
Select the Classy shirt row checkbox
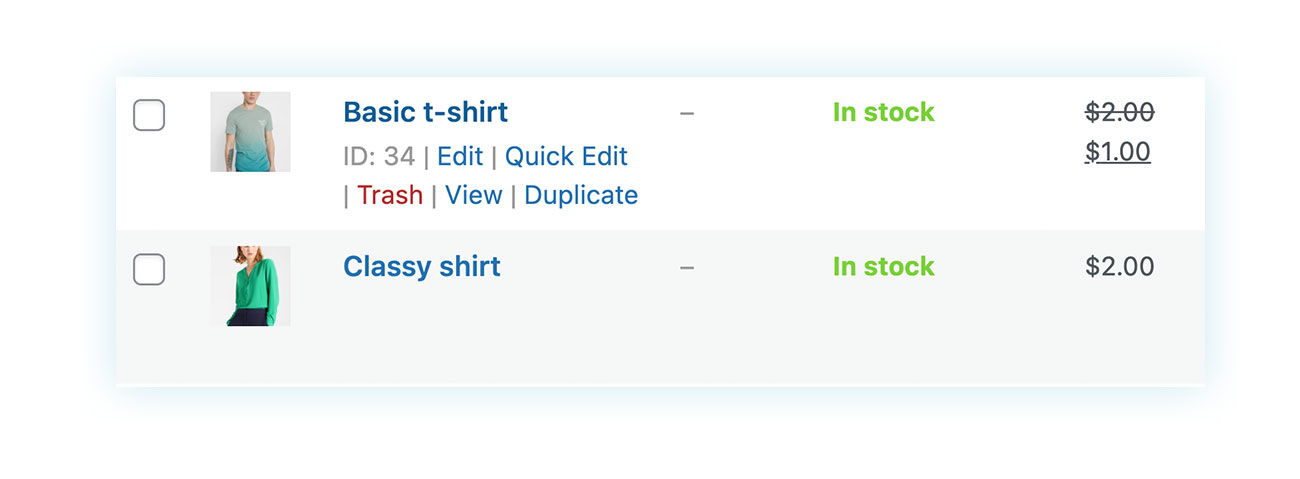(x=149, y=269)
